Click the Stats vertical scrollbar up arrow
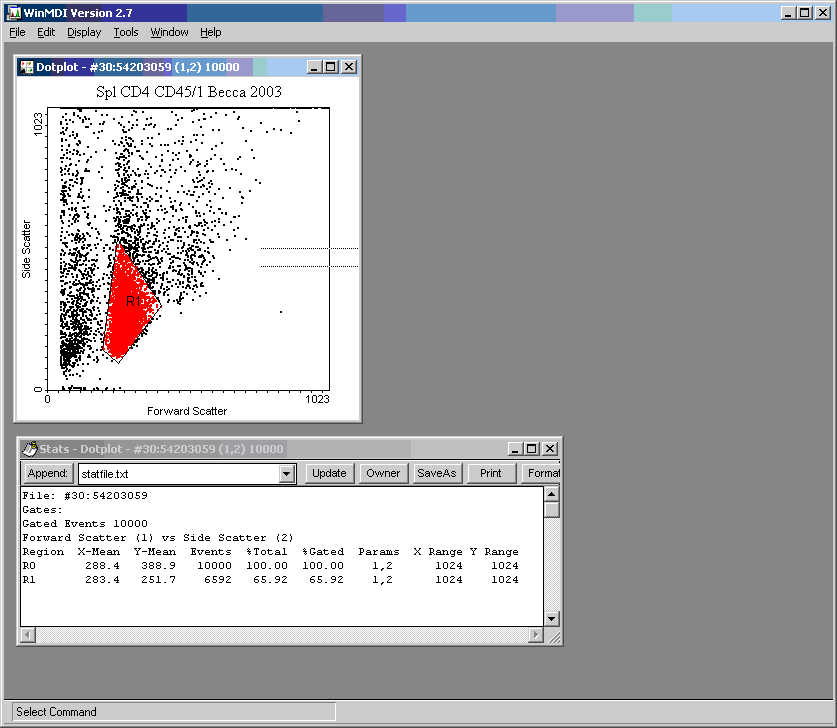The width and height of the screenshot is (837, 728). (x=551, y=494)
